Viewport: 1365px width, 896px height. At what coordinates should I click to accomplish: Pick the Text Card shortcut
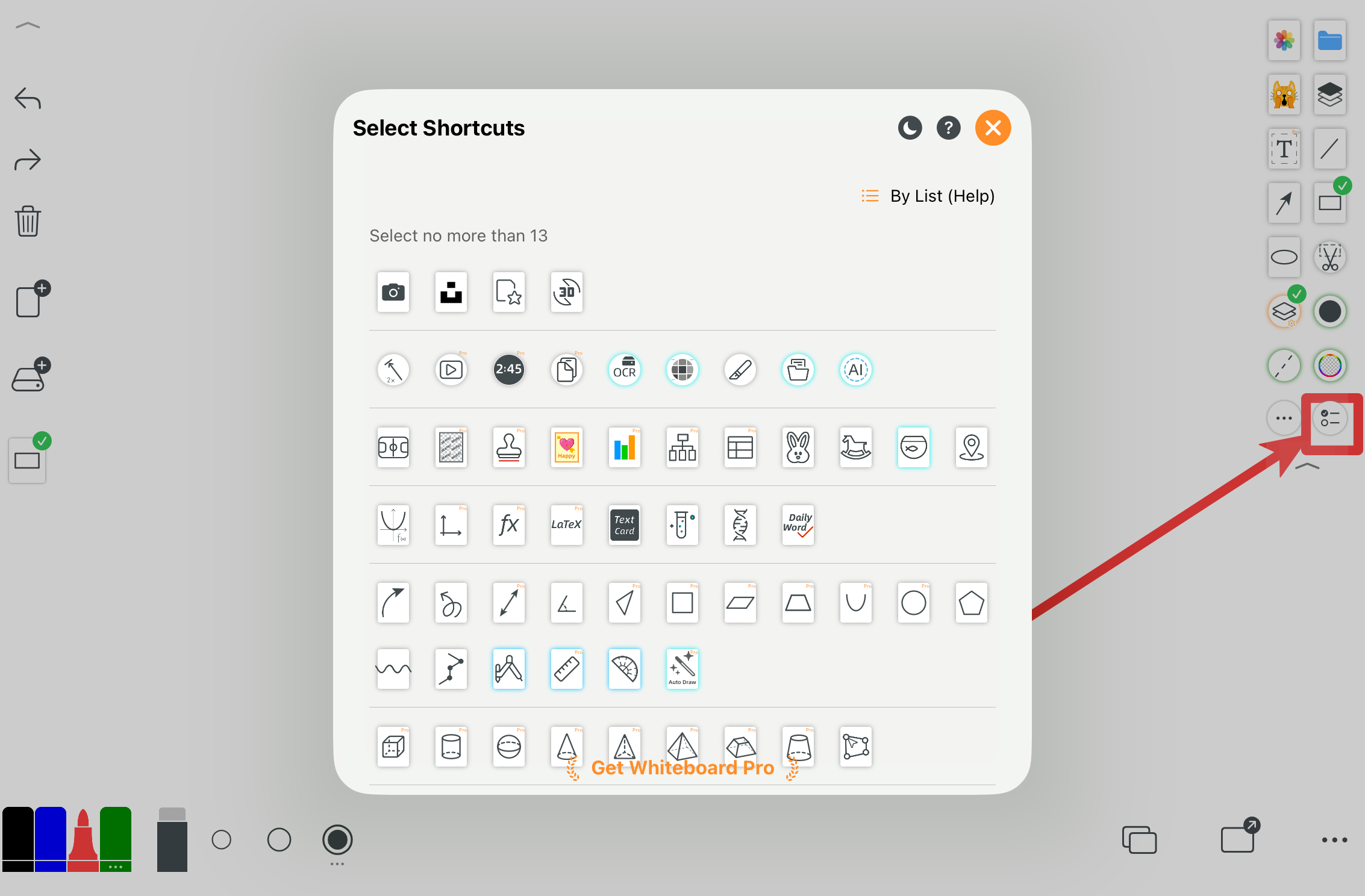[624, 525]
